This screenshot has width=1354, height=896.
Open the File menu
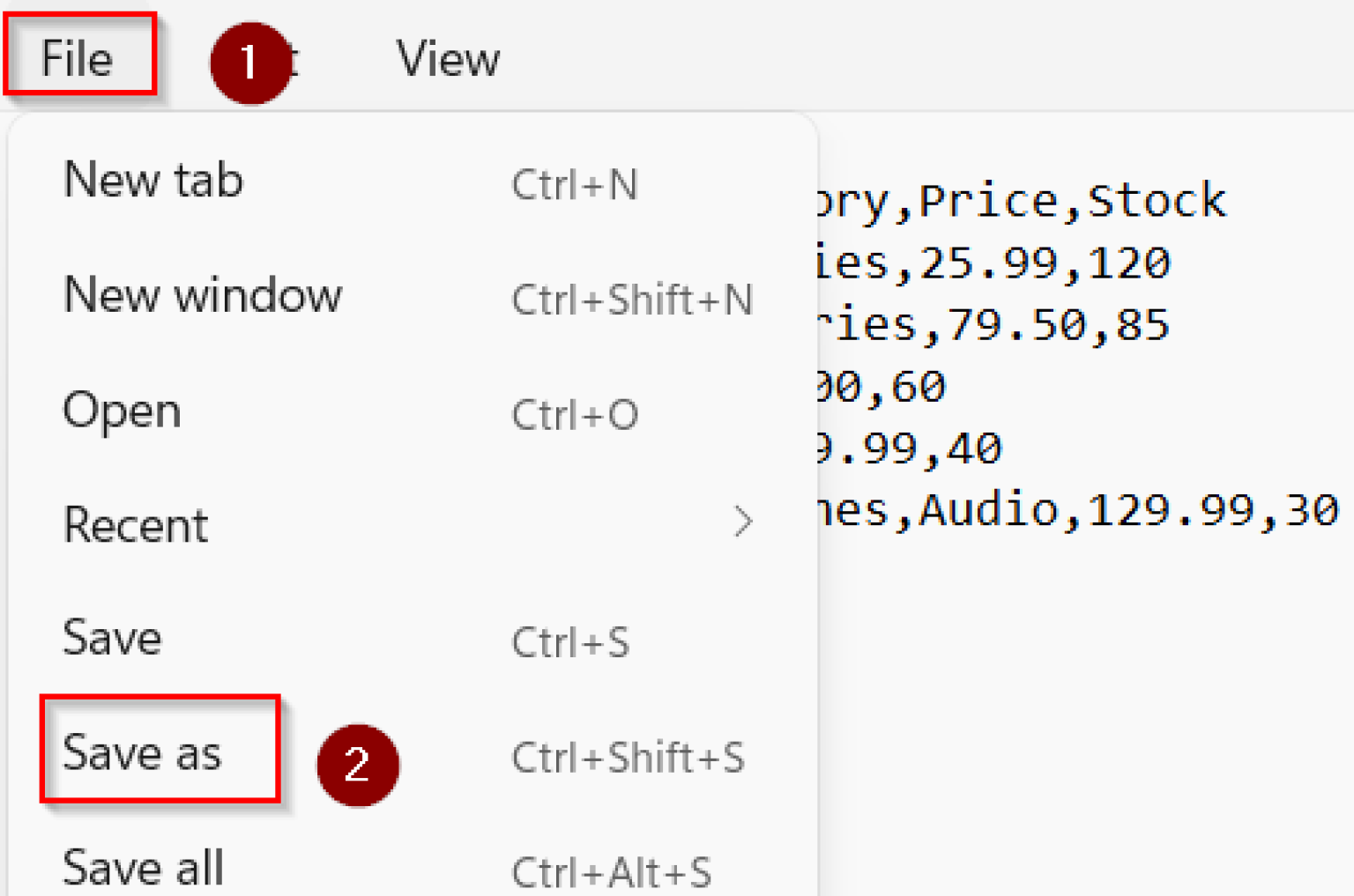point(78,58)
